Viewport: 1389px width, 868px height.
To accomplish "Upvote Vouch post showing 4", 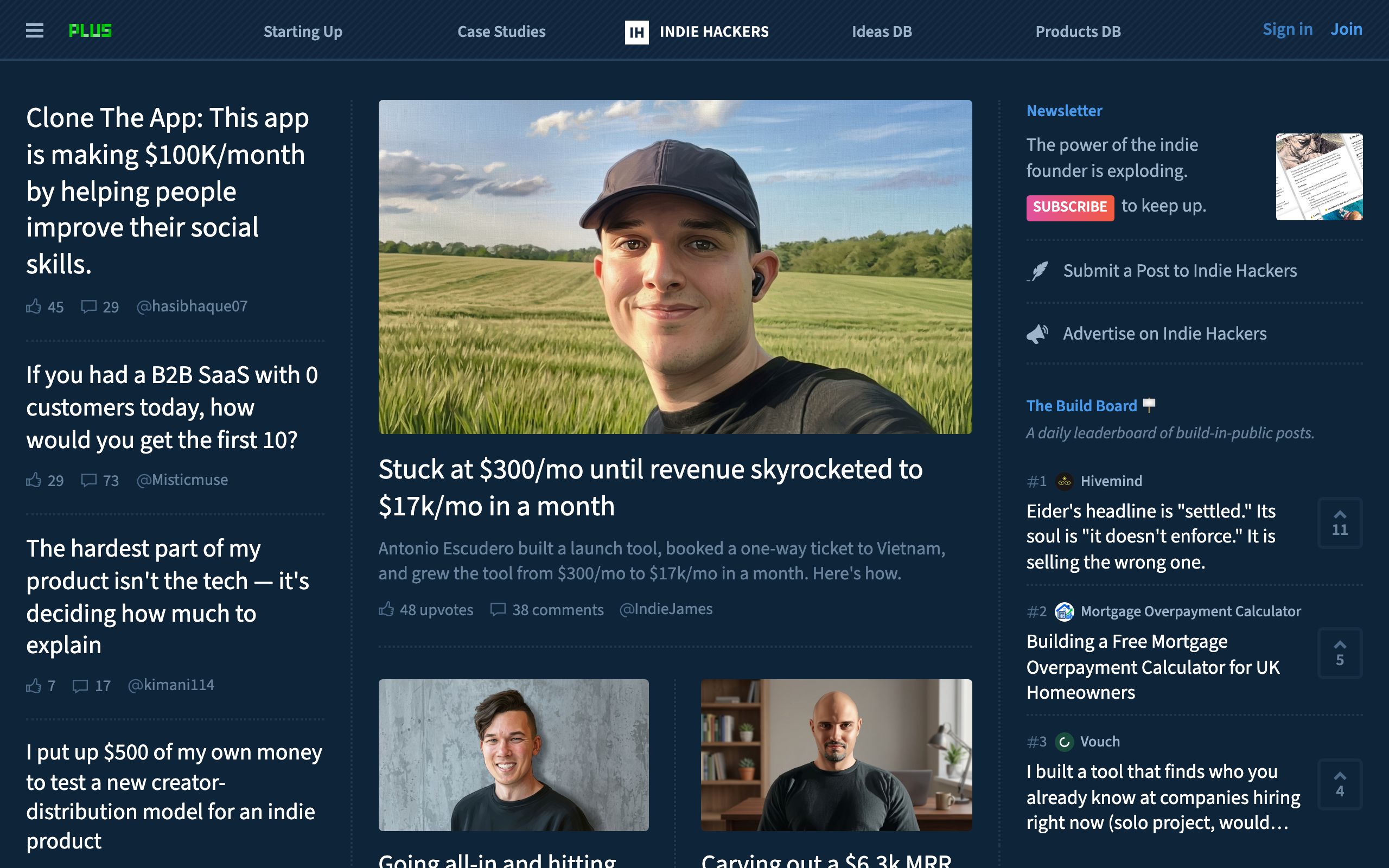I will [1340, 784].
